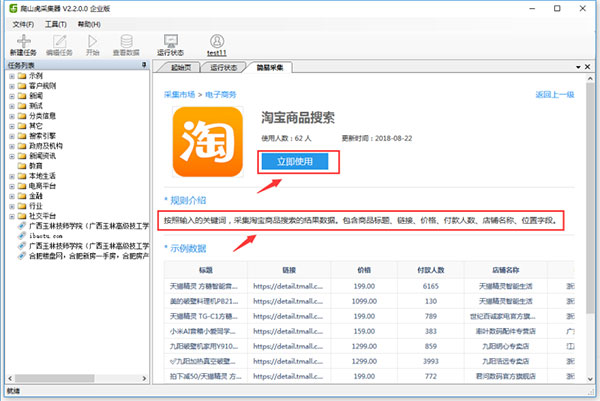Expand the 政府及机构 folder node

[12, 146]
